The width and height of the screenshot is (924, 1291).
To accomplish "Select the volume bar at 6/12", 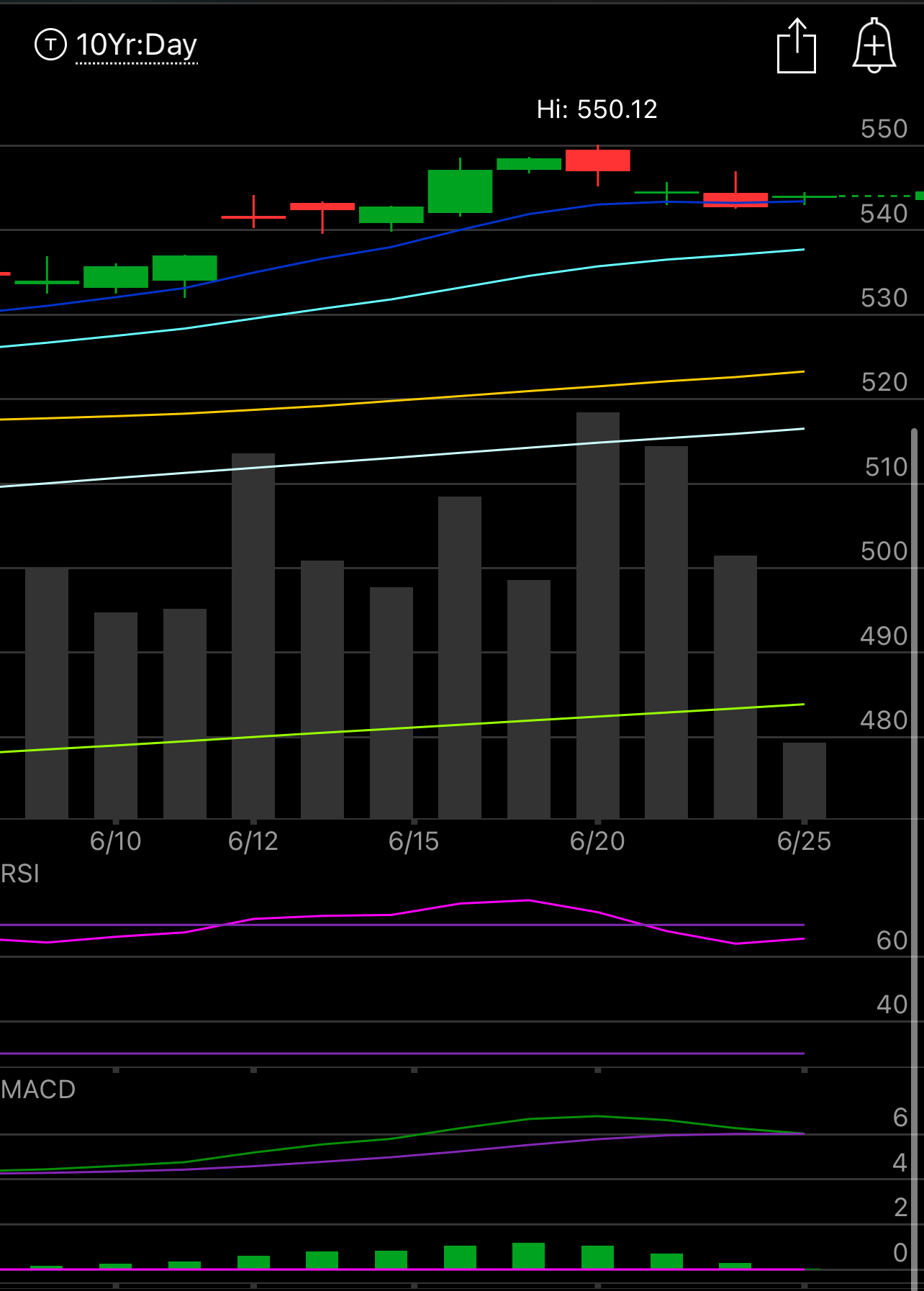I will coord(253,636).
